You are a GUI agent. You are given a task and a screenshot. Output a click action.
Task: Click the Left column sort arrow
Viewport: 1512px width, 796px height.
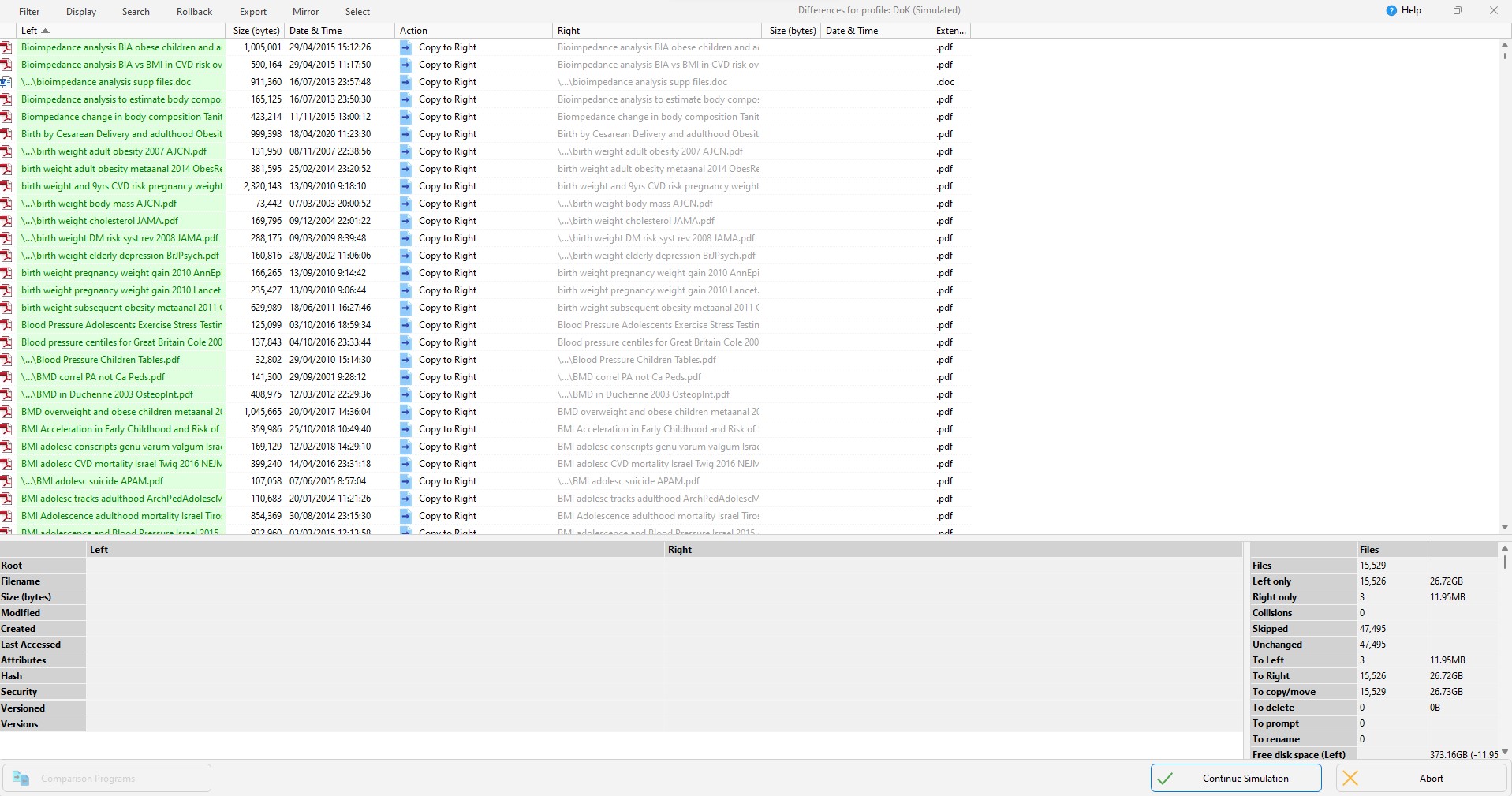pos(46,30)
